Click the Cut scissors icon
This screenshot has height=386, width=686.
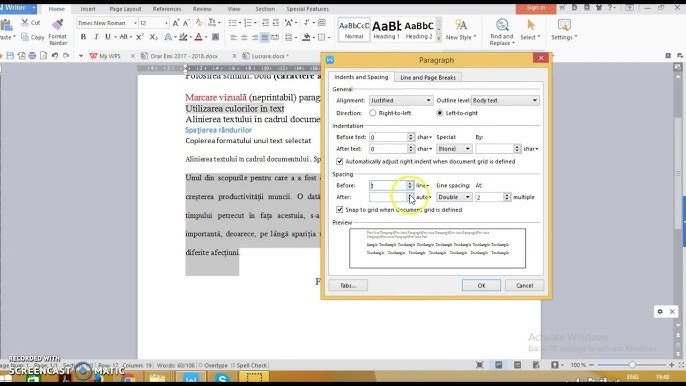click(x=25, y=22)
